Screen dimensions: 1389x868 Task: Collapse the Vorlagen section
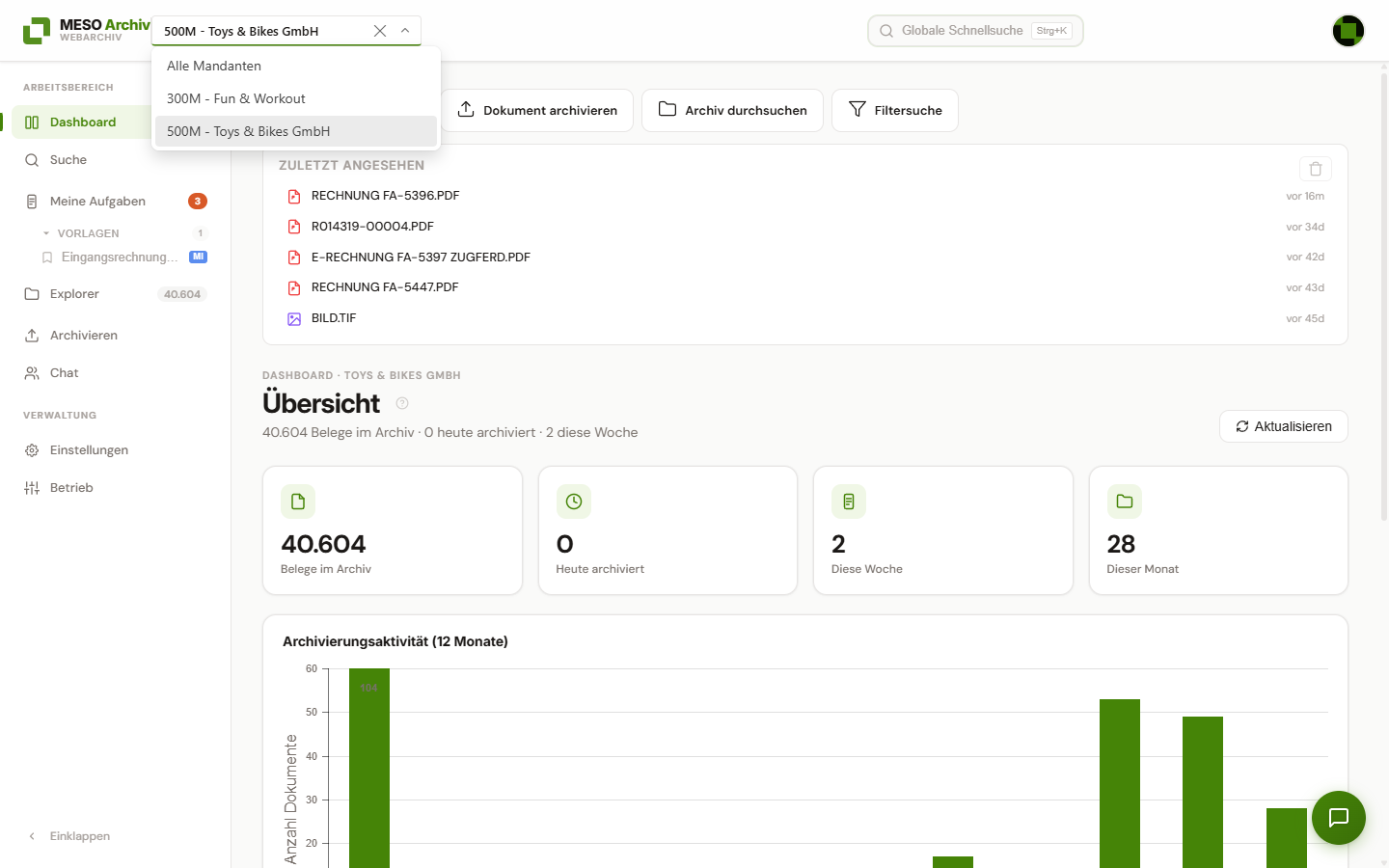click(x=46, y=233)
